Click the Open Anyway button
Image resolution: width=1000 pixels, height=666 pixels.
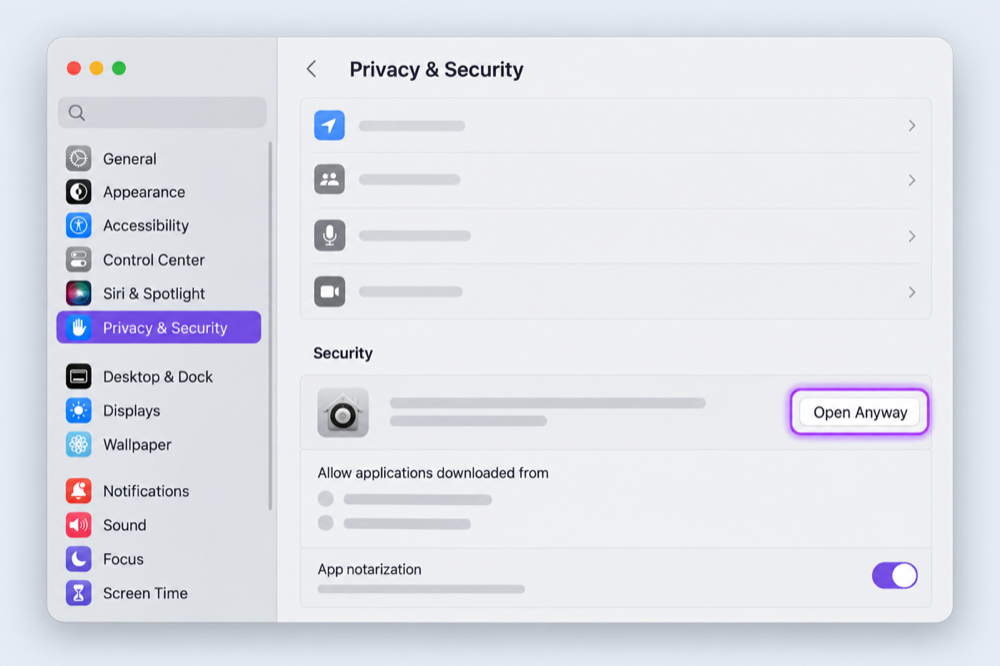coord(860,412)
